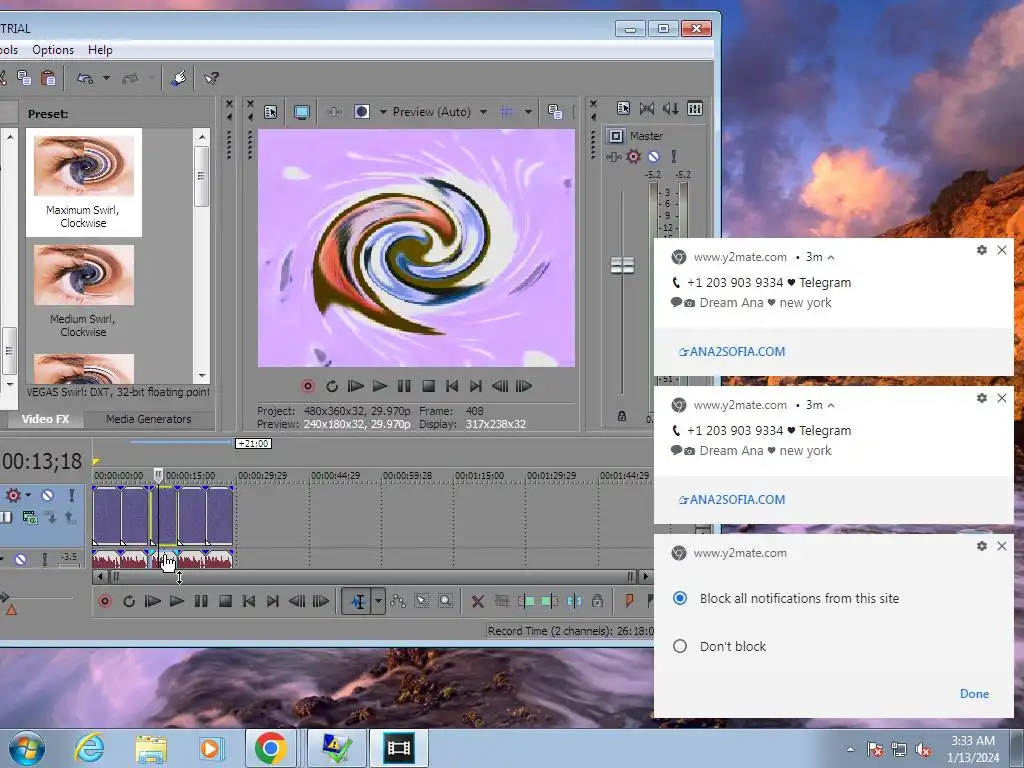Screen dimensions: 1024x768
Task: Click Master FX icon in mixer
Action: point(613,157)
